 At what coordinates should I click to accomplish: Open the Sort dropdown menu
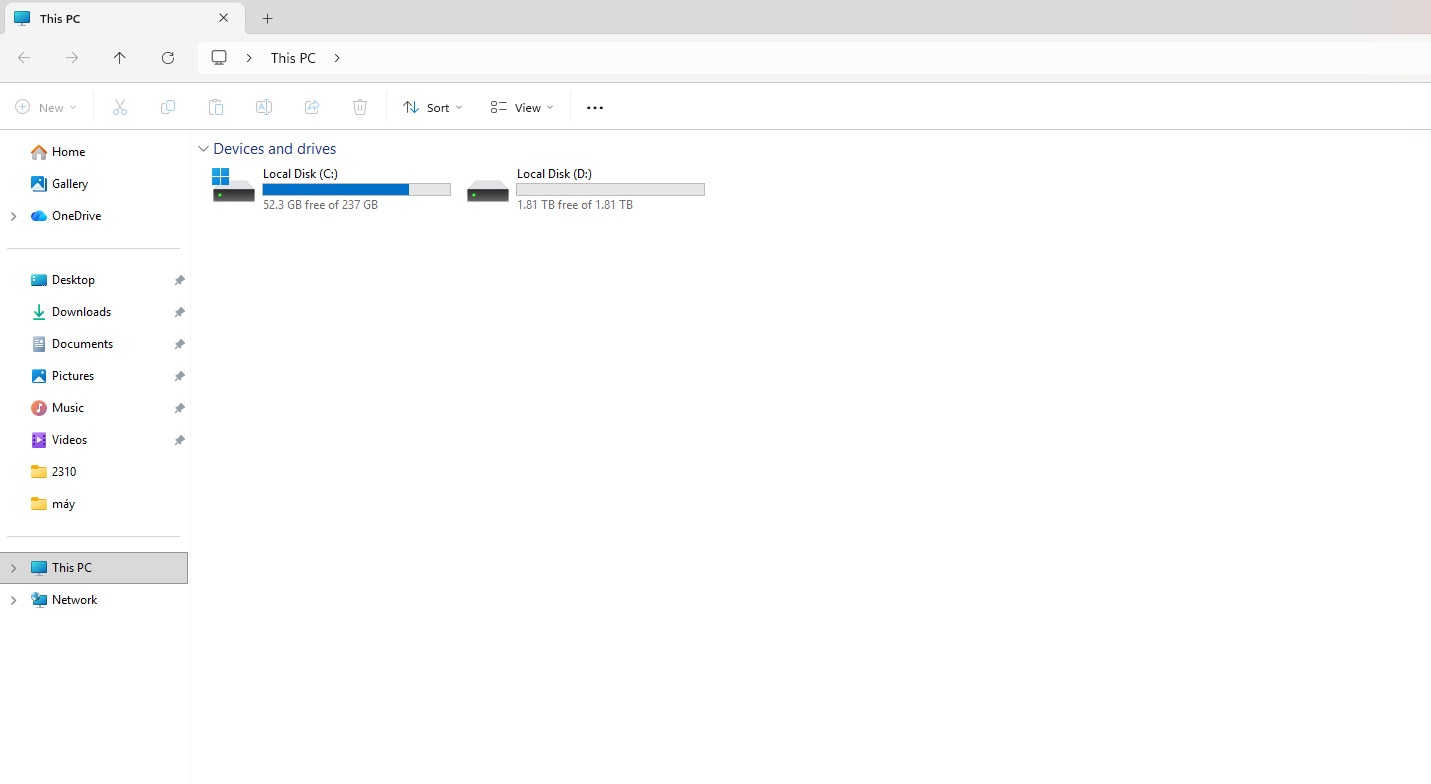[x=433, y=107]
